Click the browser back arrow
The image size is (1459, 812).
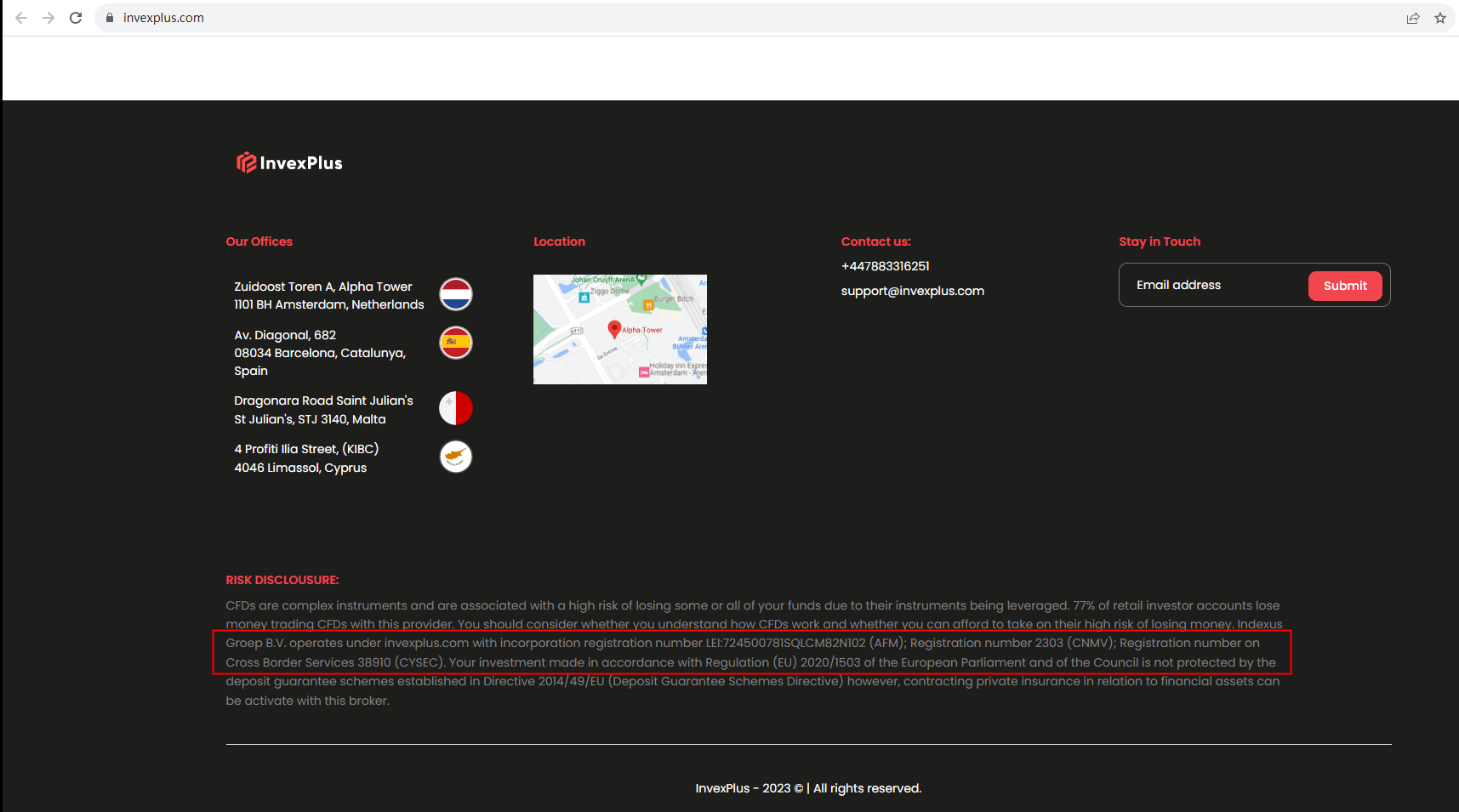[x=21, y=18]
